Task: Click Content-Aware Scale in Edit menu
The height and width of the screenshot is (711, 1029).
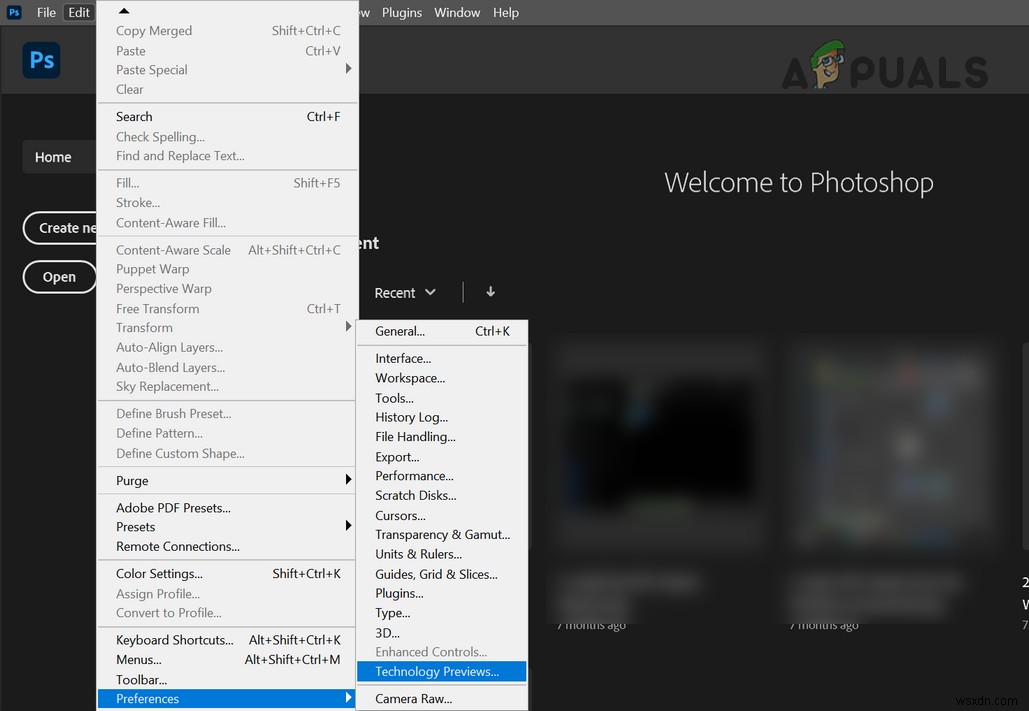Action: pos(226,250)
